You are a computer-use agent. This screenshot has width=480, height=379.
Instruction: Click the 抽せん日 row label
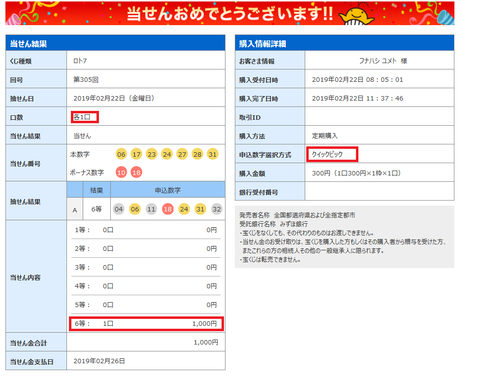pyautogui.click(x=22, y=99)
